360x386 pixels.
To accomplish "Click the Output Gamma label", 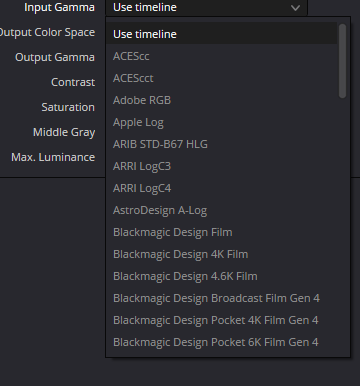I will point(55,57).
